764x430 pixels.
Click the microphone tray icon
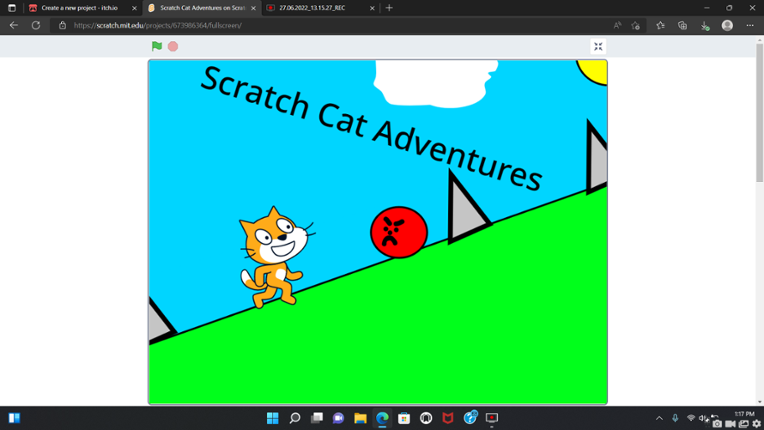[675, 418]
